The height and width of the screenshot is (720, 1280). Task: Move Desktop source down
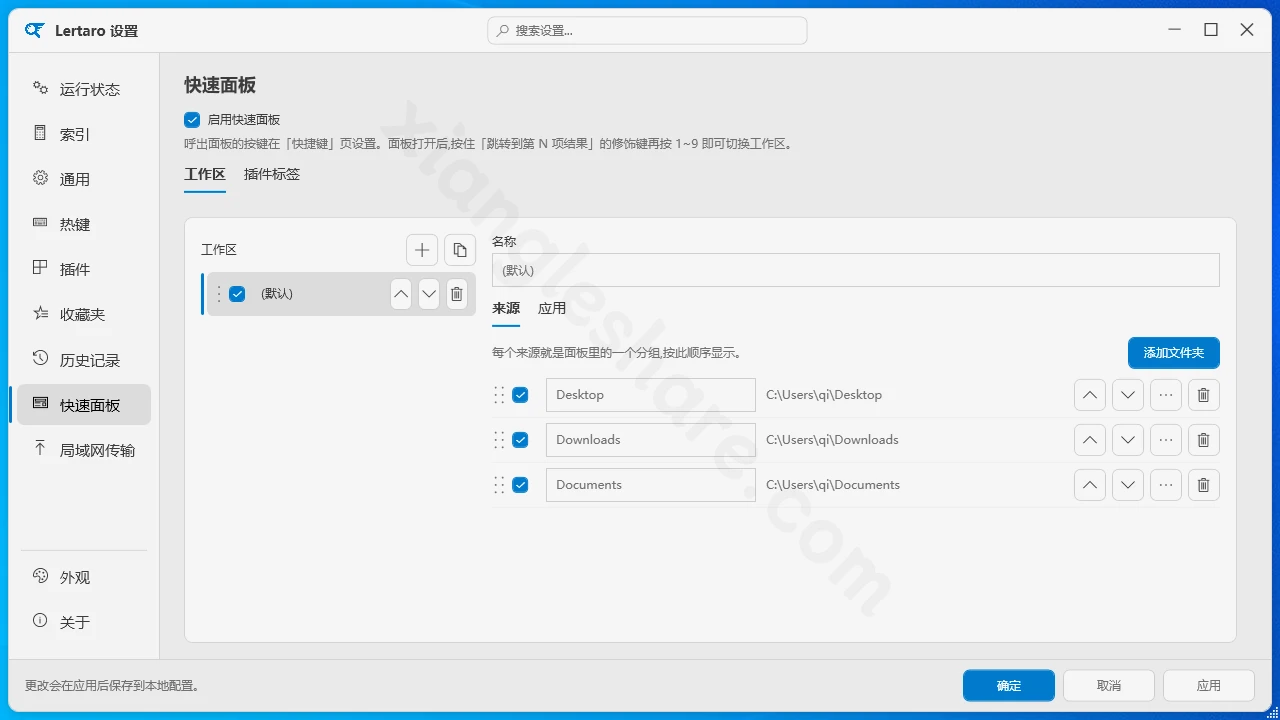pos(1128,395)
